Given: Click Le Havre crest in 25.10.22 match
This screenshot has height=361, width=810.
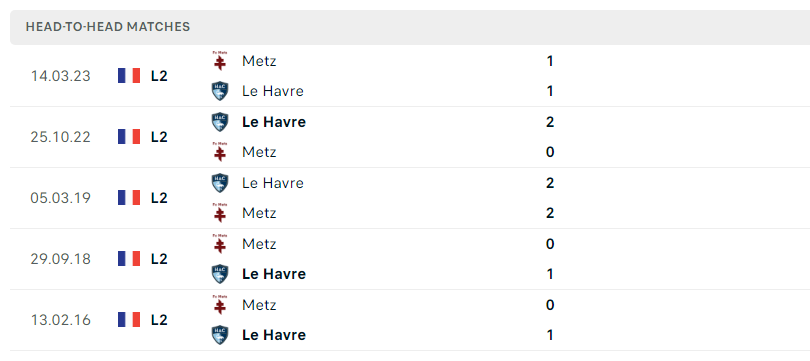Looking at the screenshot, I should (220, 122).
